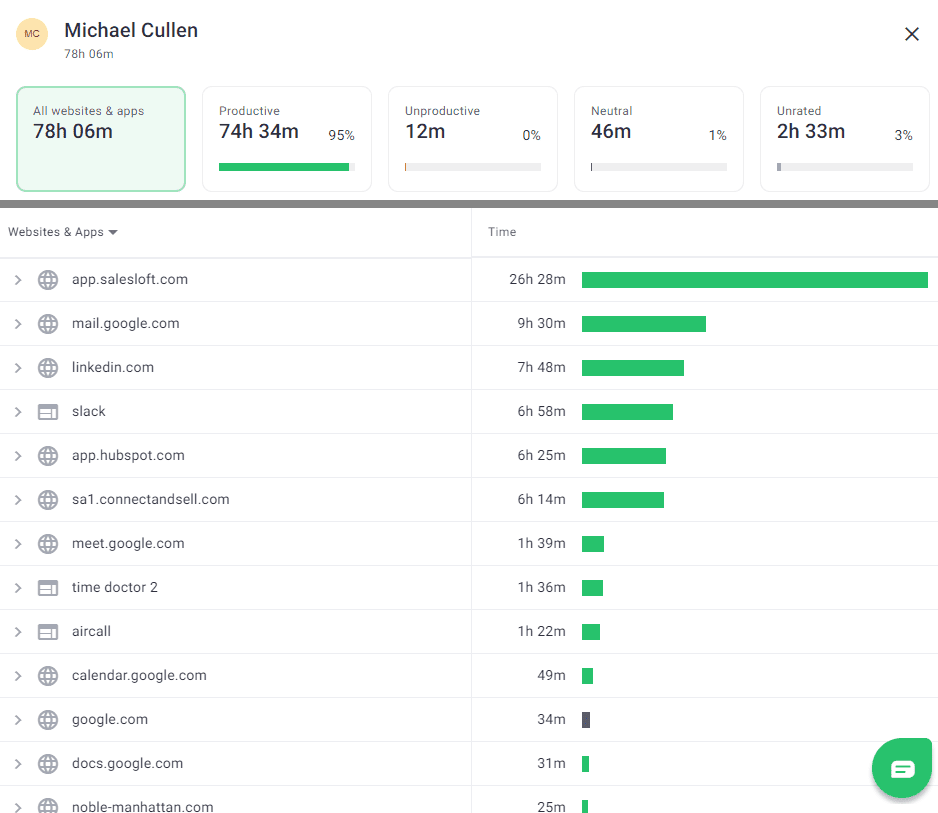The width and height of the screenshot is (938, 813).
Task: Click the globe icon beside app.salesloft.com
Action: point(48,279)
